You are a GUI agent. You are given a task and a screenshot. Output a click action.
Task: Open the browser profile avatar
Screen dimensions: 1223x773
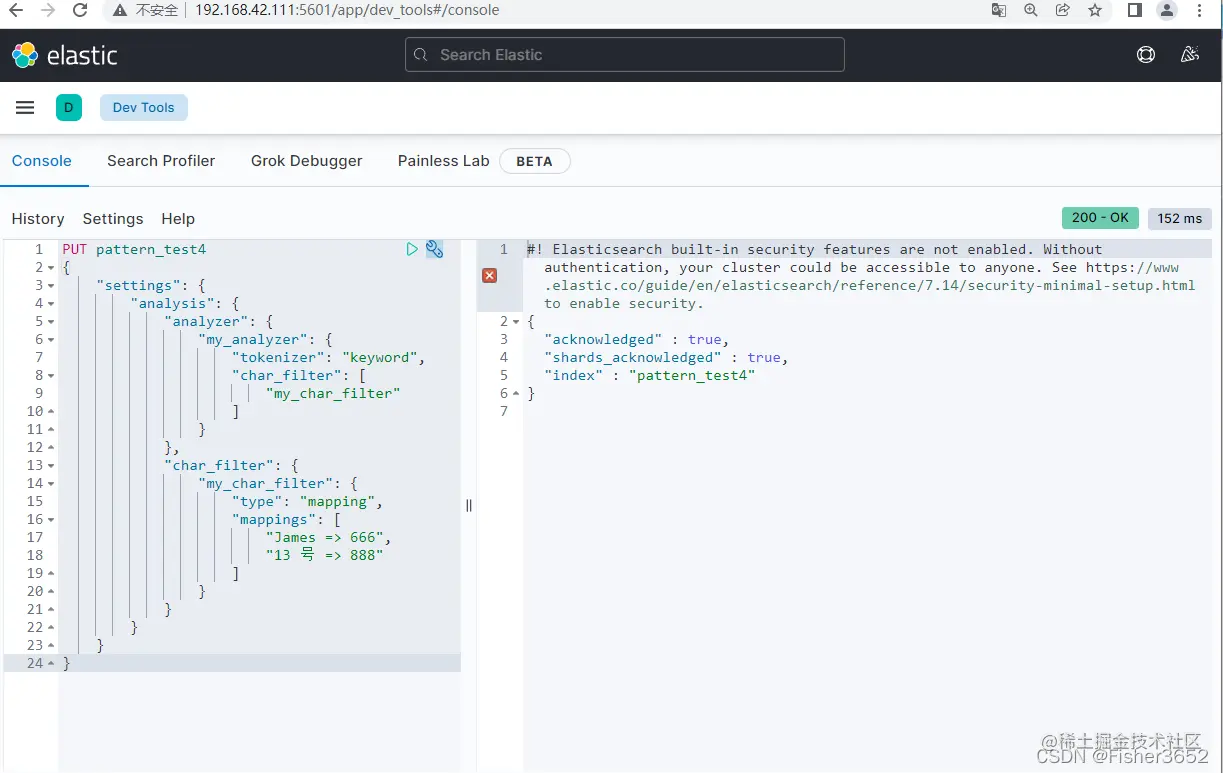click(1167, 10)
